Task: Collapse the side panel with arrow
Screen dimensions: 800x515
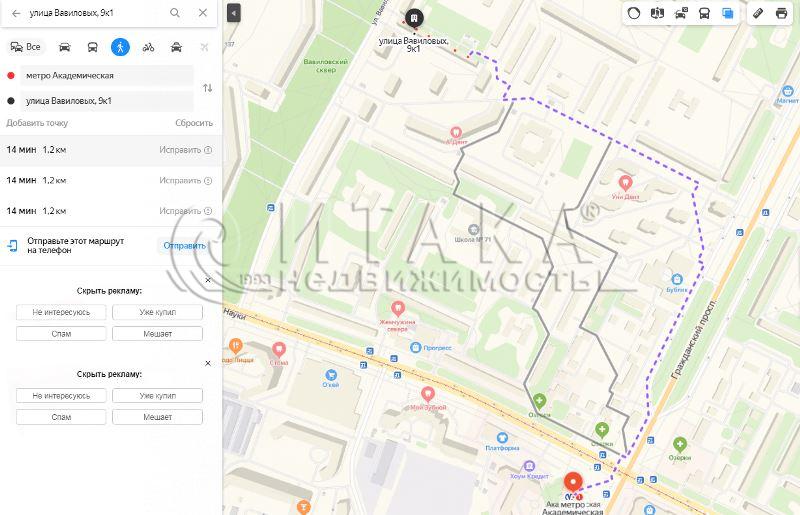Action: point(233,14)
